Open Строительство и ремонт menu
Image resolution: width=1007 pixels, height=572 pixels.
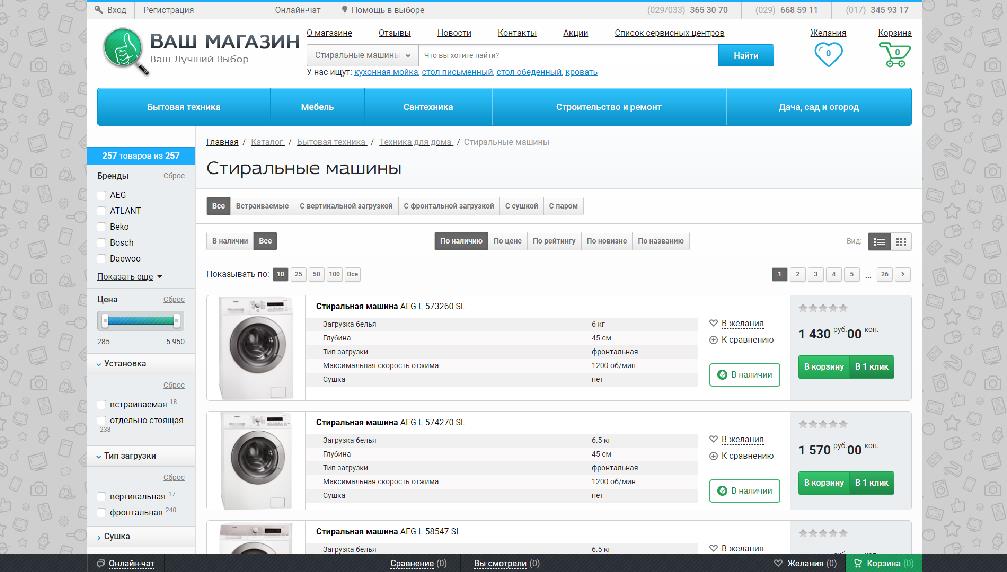609,107
